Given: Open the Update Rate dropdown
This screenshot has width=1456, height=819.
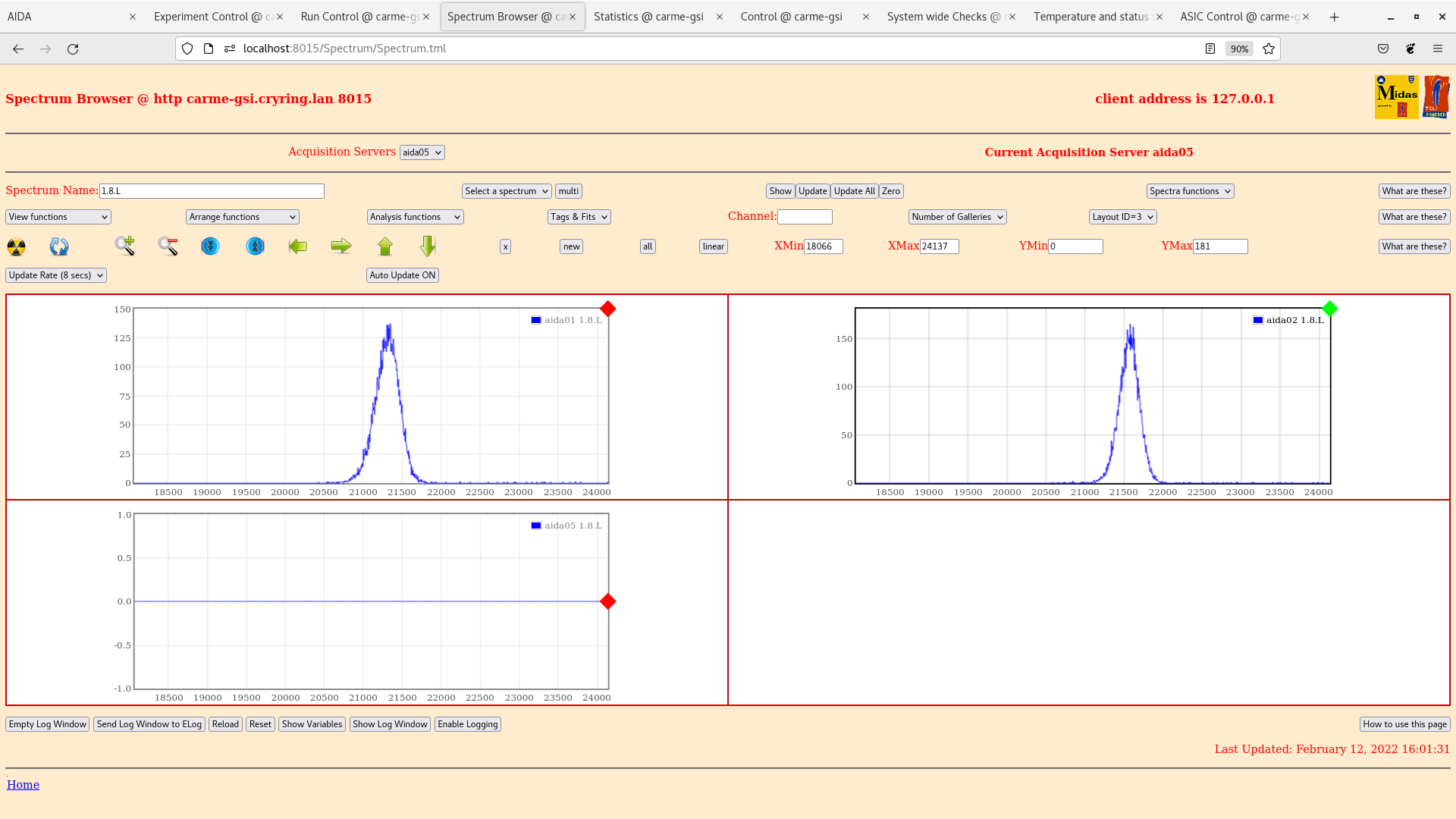Looking at the screenshot, I should (x=56, y=275).
